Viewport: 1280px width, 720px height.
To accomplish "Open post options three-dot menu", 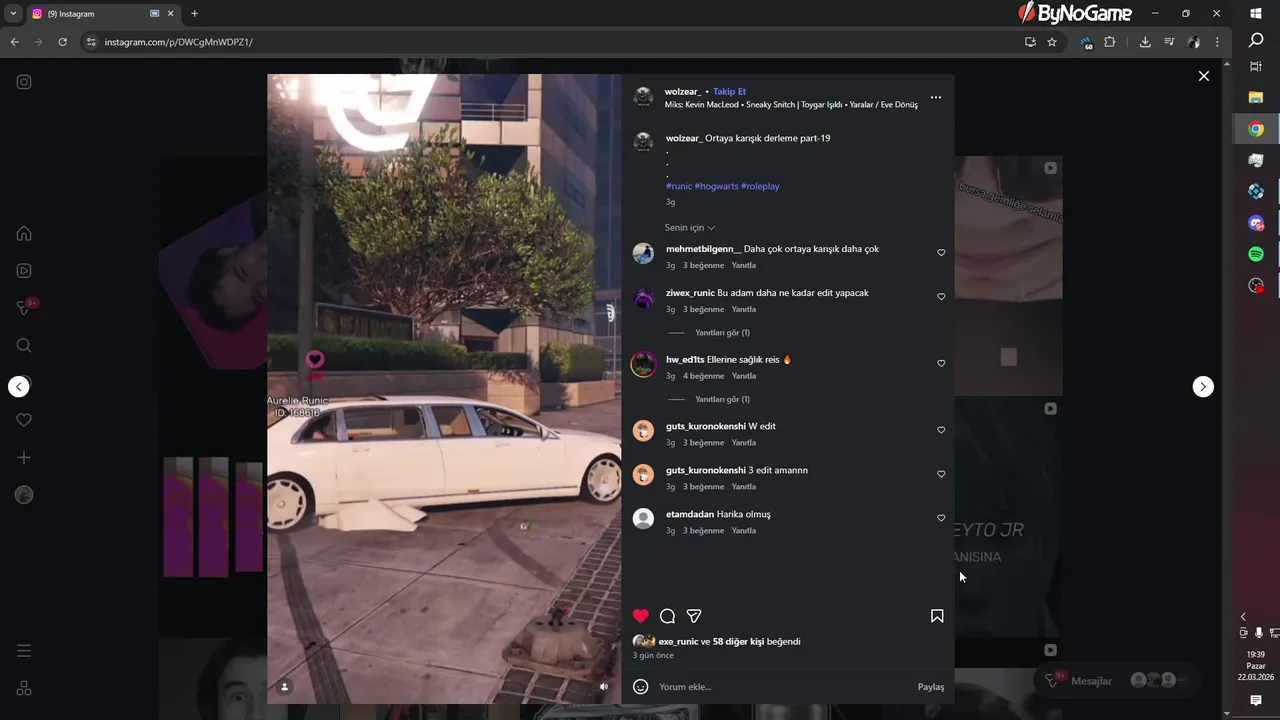I will 936,97.
